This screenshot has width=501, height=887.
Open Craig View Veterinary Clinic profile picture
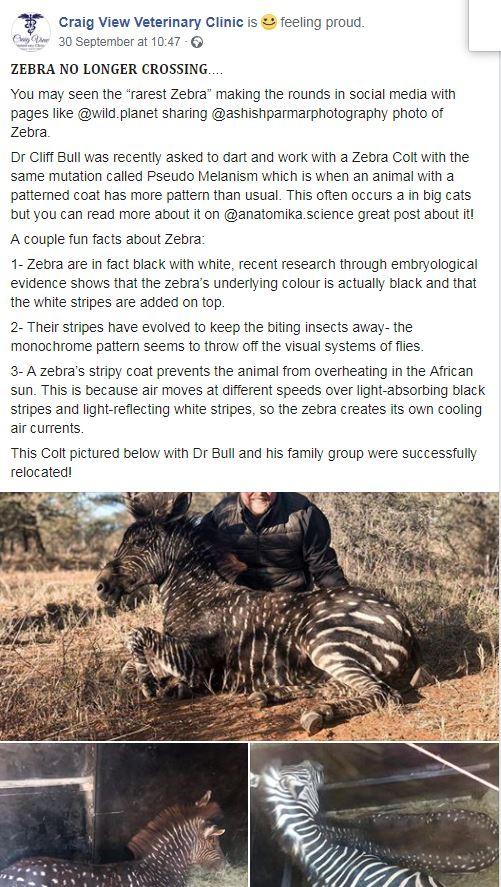pyautogui.click(x=31, y=32)
